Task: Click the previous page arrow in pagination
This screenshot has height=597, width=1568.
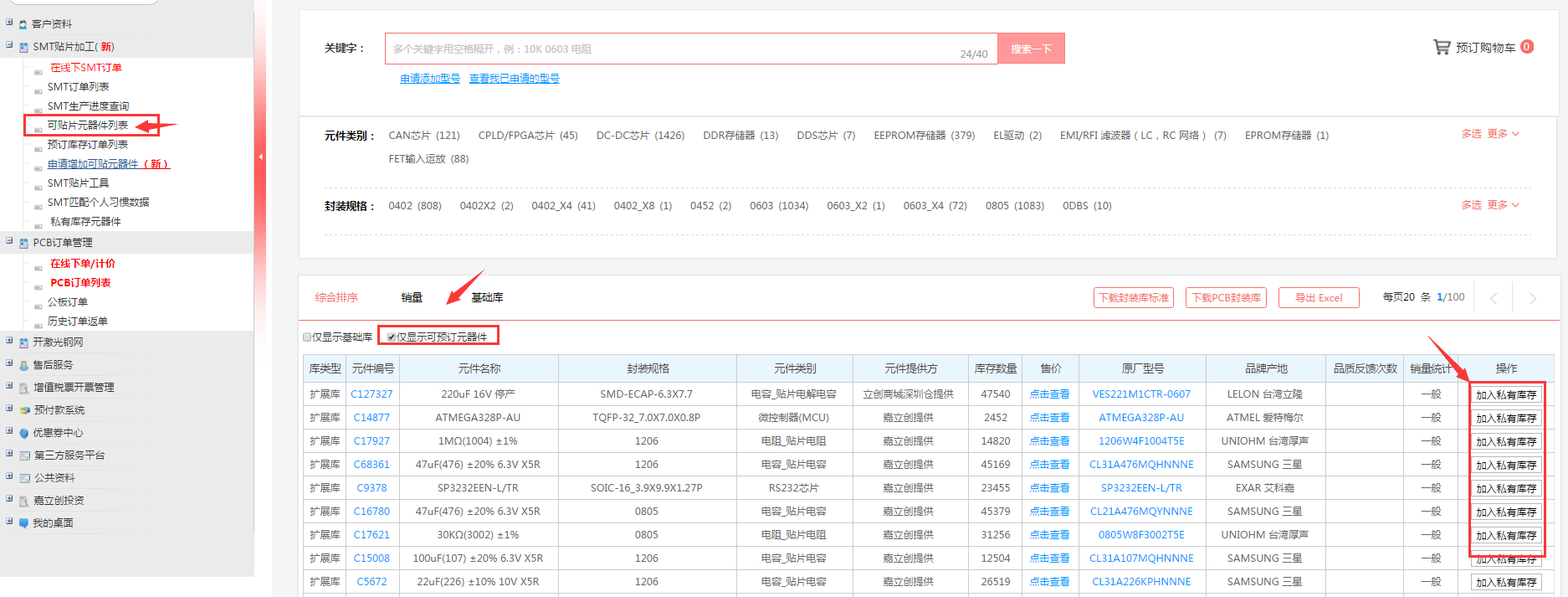Action: coord(1494,298)
